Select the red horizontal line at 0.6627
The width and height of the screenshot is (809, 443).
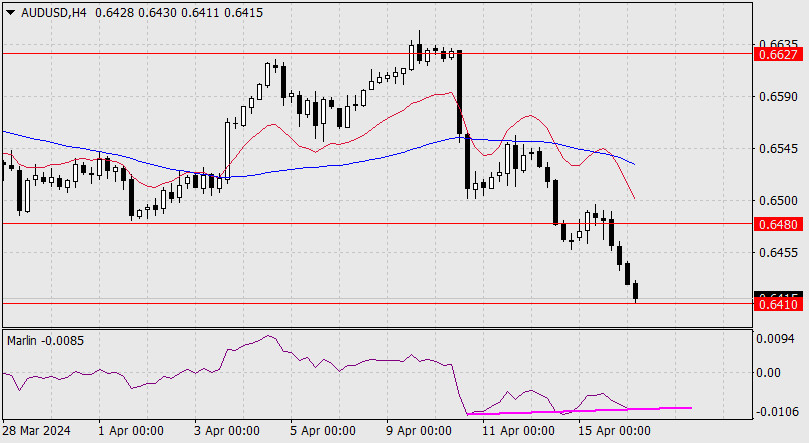coord(378,53)
